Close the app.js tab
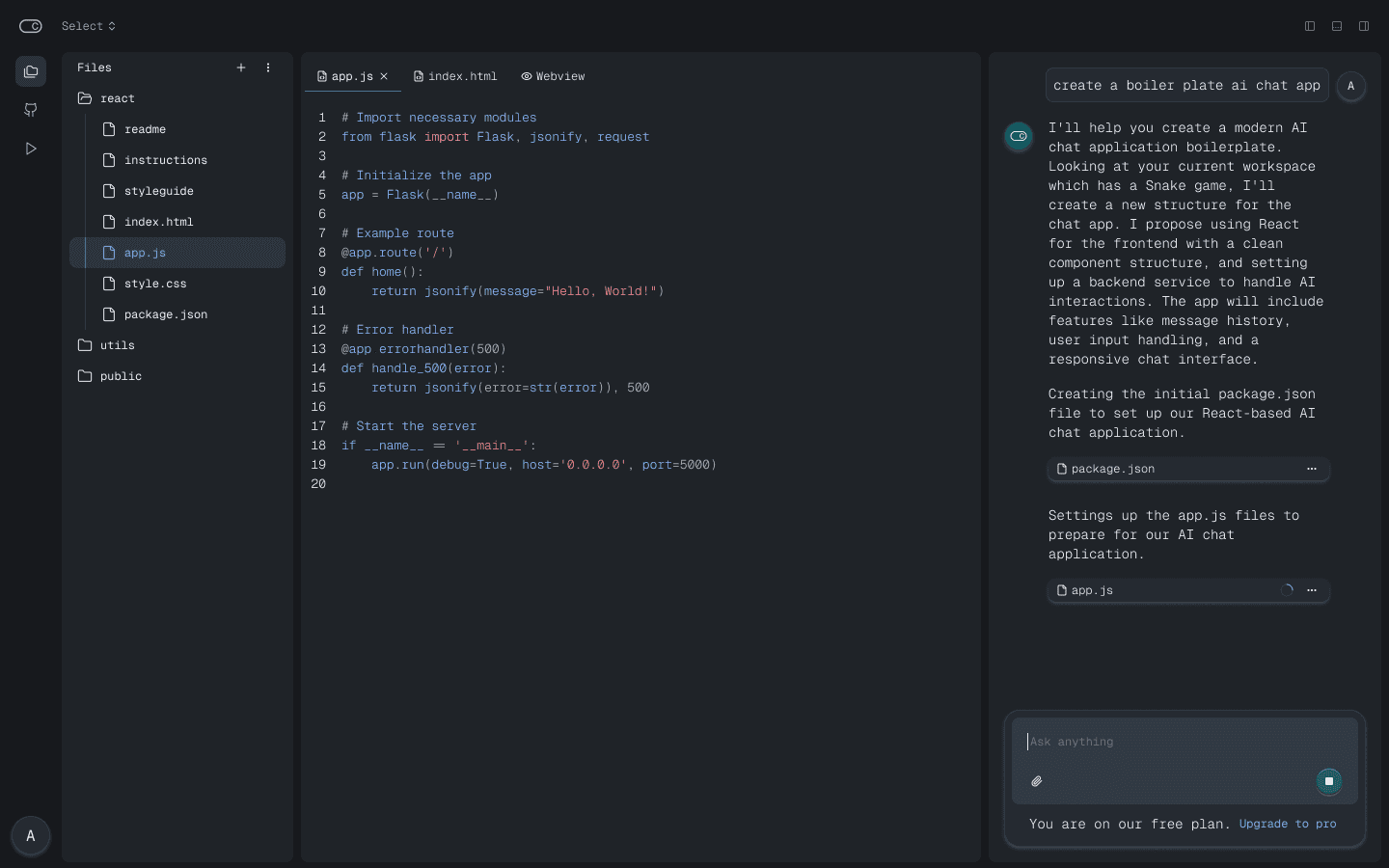This screenshot has height=868, width=1389. pyautogui.click(x=384, y=76)
